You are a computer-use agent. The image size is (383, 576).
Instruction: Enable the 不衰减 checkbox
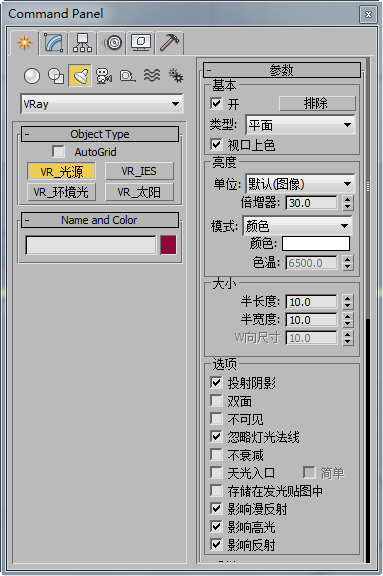216,455
